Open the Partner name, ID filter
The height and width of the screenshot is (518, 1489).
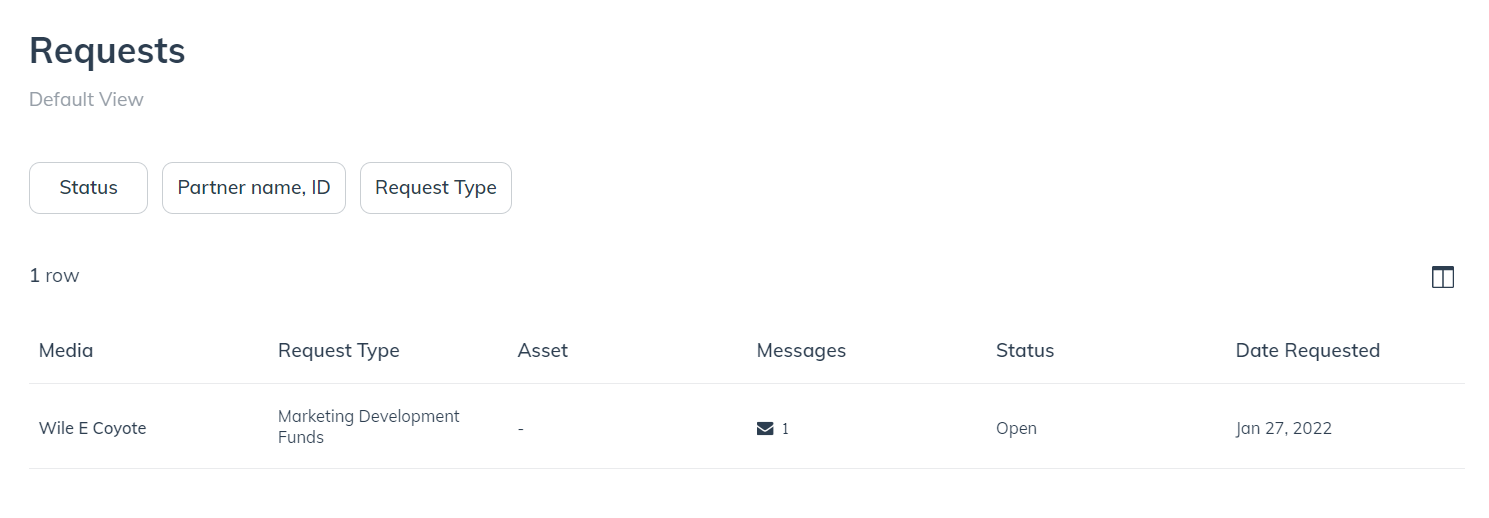click(254, 188)
